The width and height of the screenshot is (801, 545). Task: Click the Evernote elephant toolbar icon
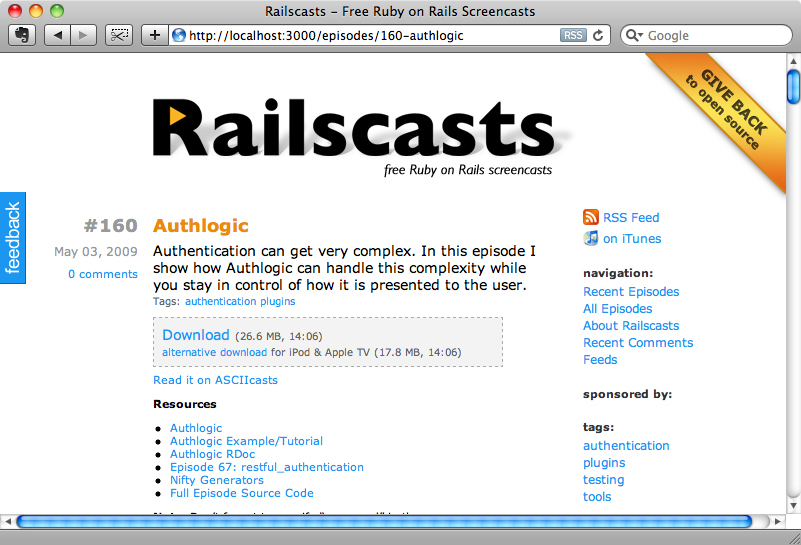tap(22, 35)
